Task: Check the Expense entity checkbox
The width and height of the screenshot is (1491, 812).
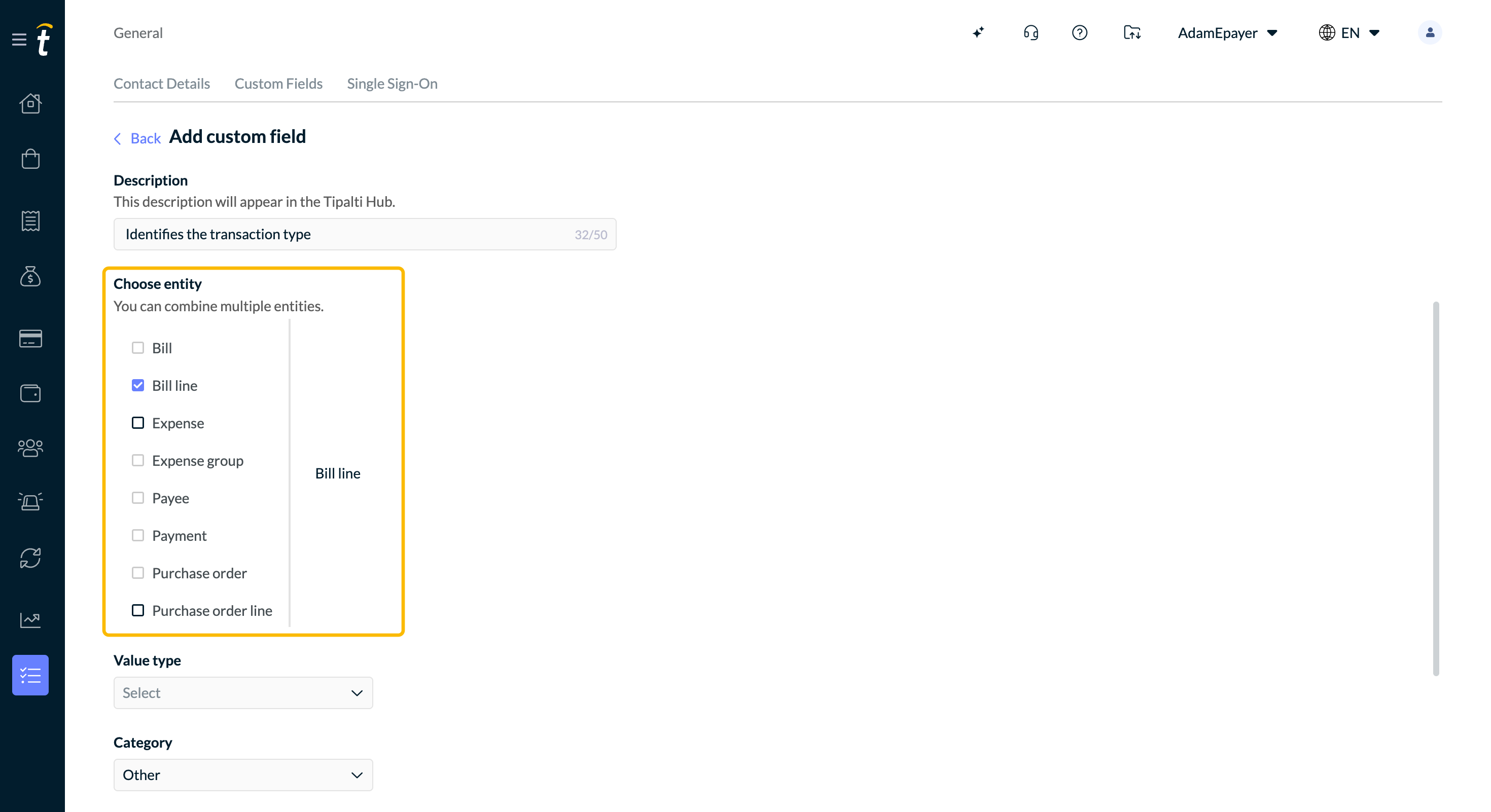Action: pos(138,423)
